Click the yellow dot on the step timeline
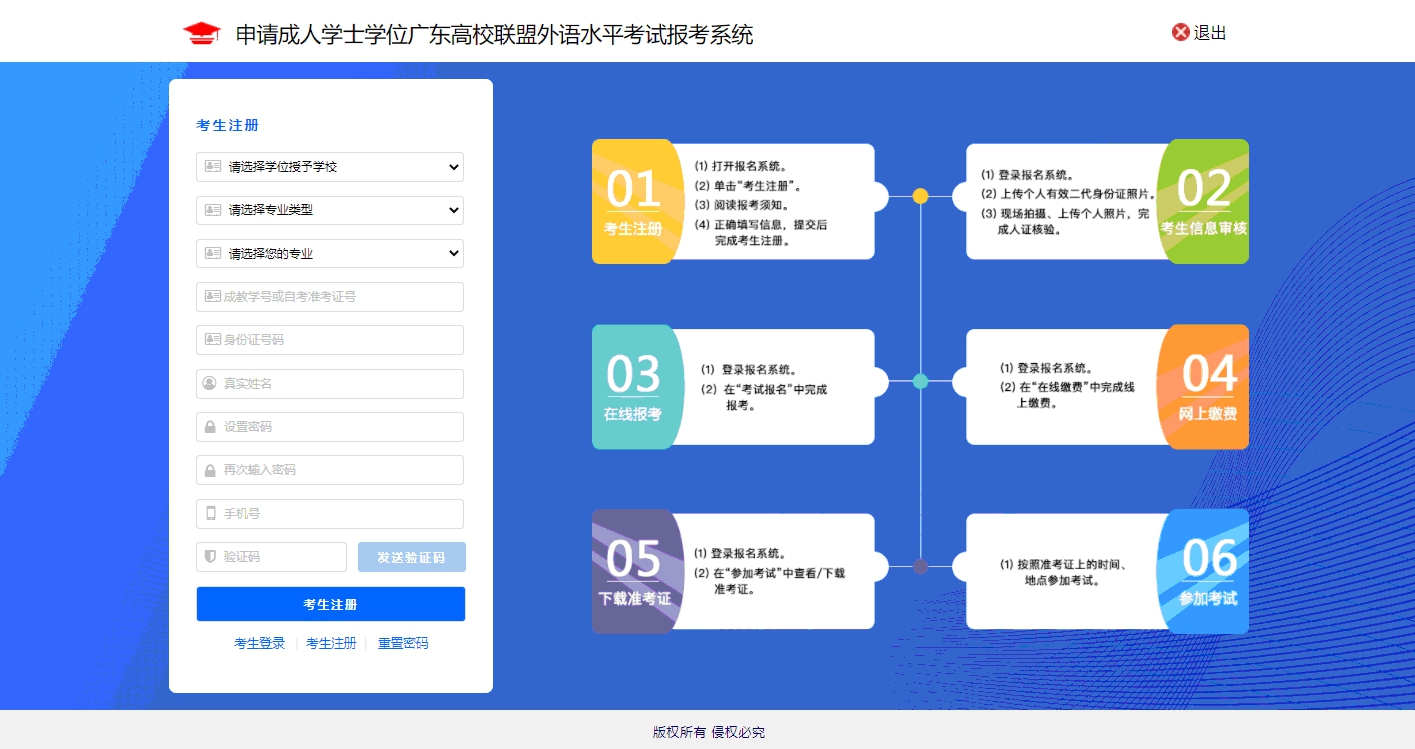Screen dimensions: 1415x749 click(921, 196)
